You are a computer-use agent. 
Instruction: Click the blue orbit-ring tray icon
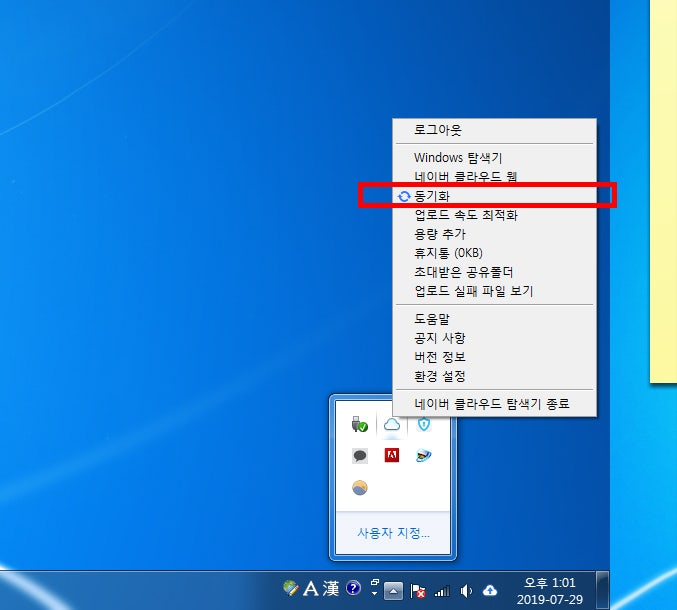click(x=424, y=455)
